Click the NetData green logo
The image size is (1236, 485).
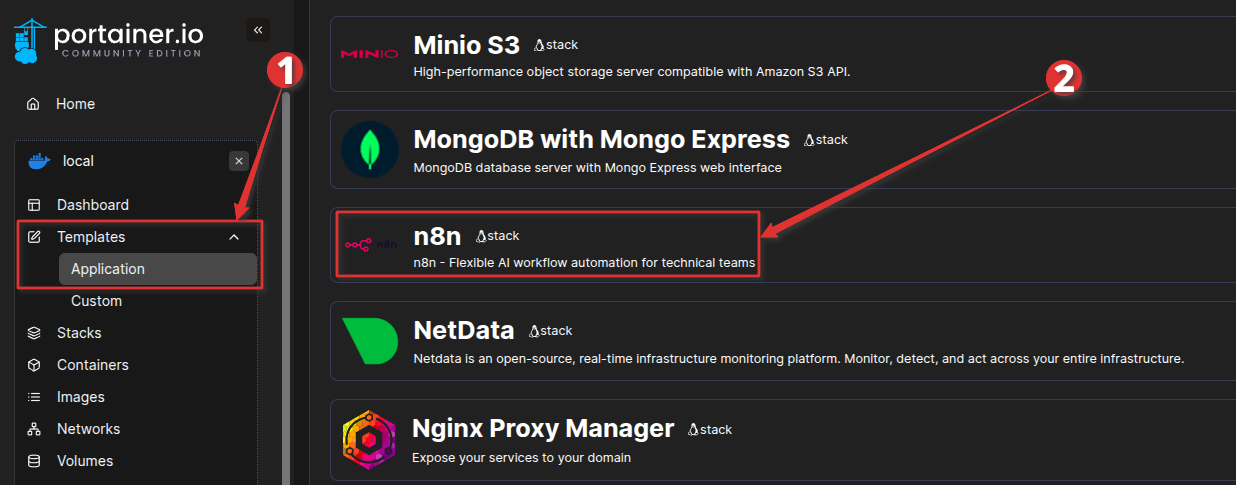click(x=369, y=340)
